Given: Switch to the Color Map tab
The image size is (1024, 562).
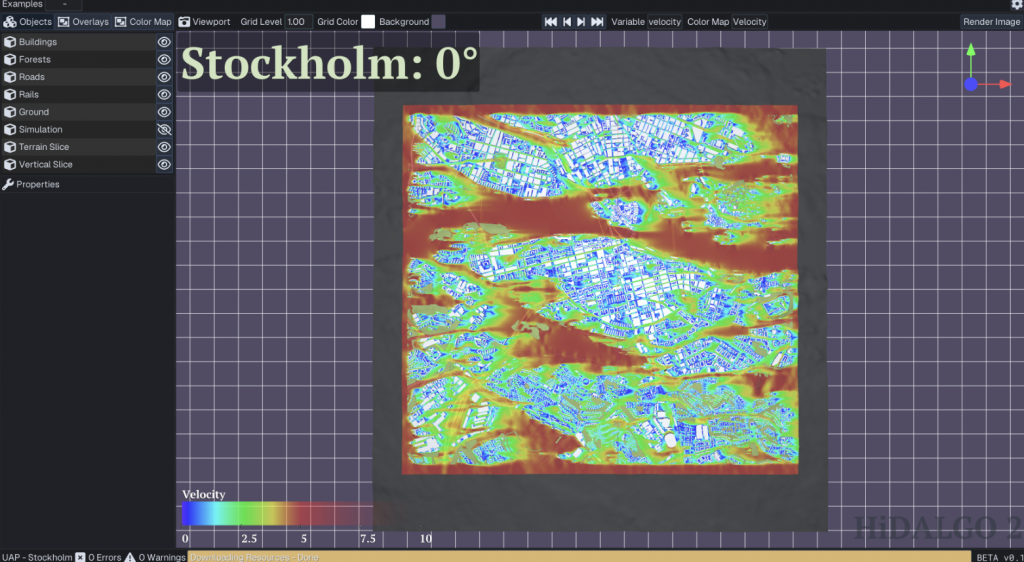Looking at the screenshot, I should point(143,22).
